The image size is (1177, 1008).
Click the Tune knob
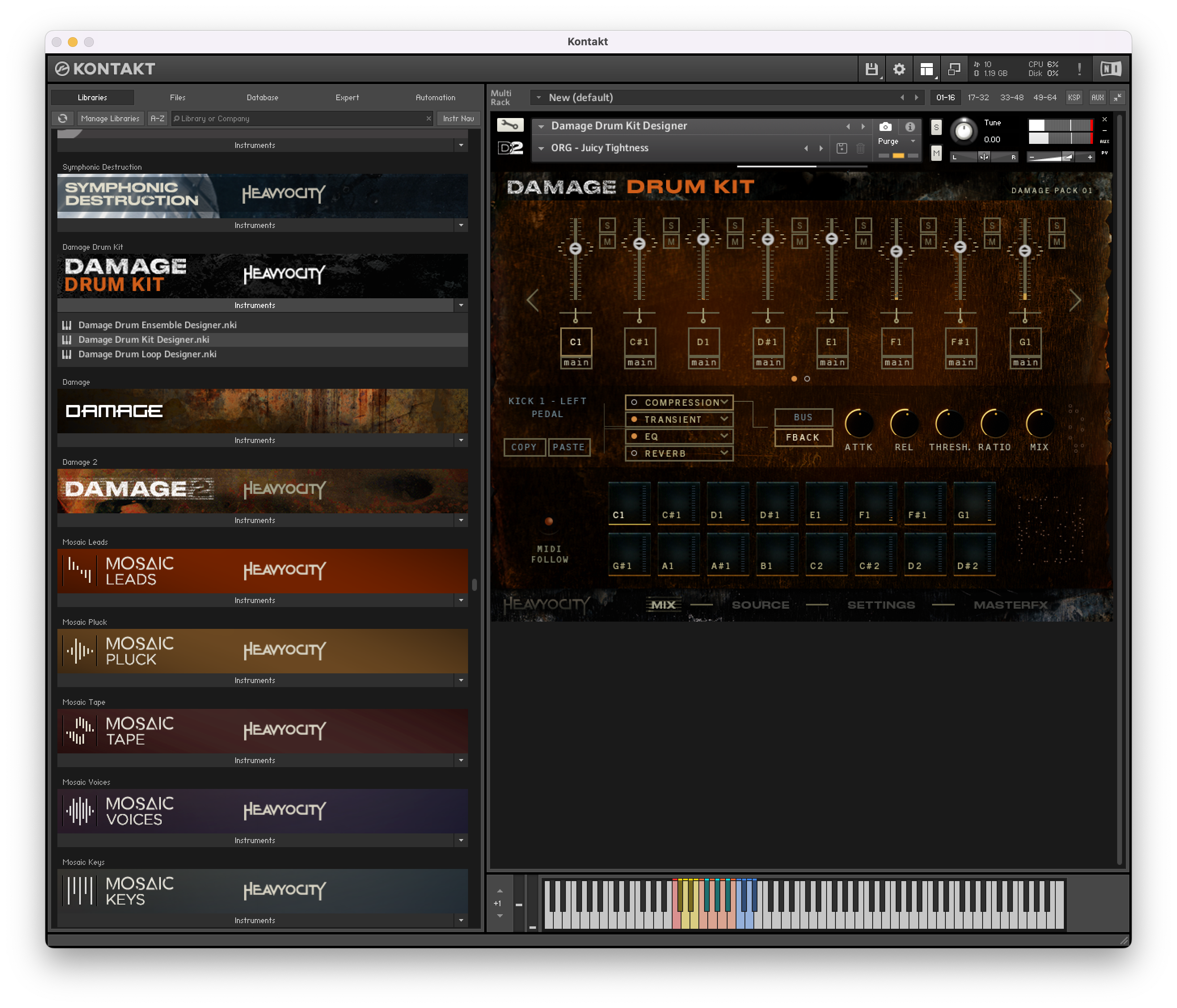964,132
